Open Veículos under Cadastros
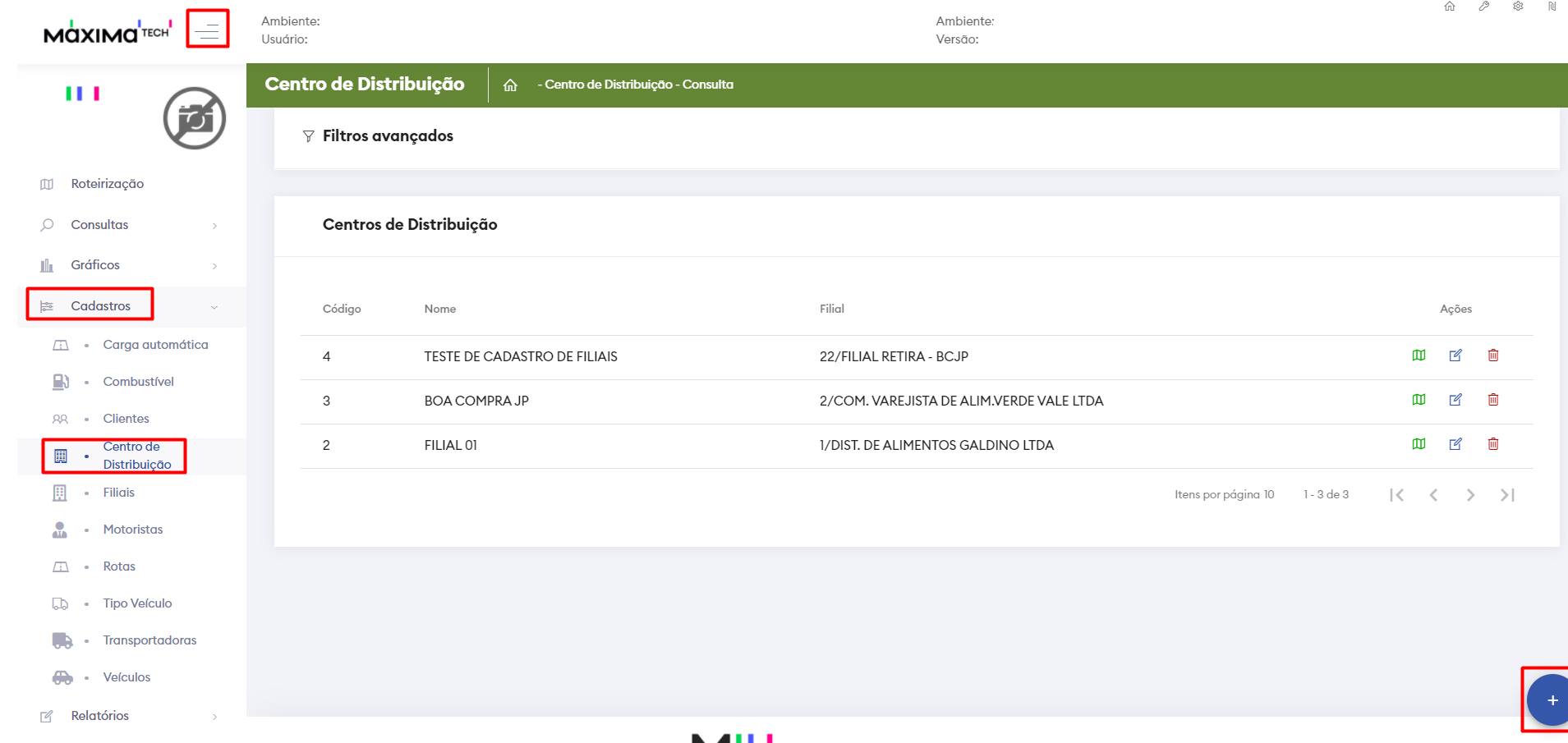The width and height of the screenshot is (1568, 743). [x=126, y=677]
